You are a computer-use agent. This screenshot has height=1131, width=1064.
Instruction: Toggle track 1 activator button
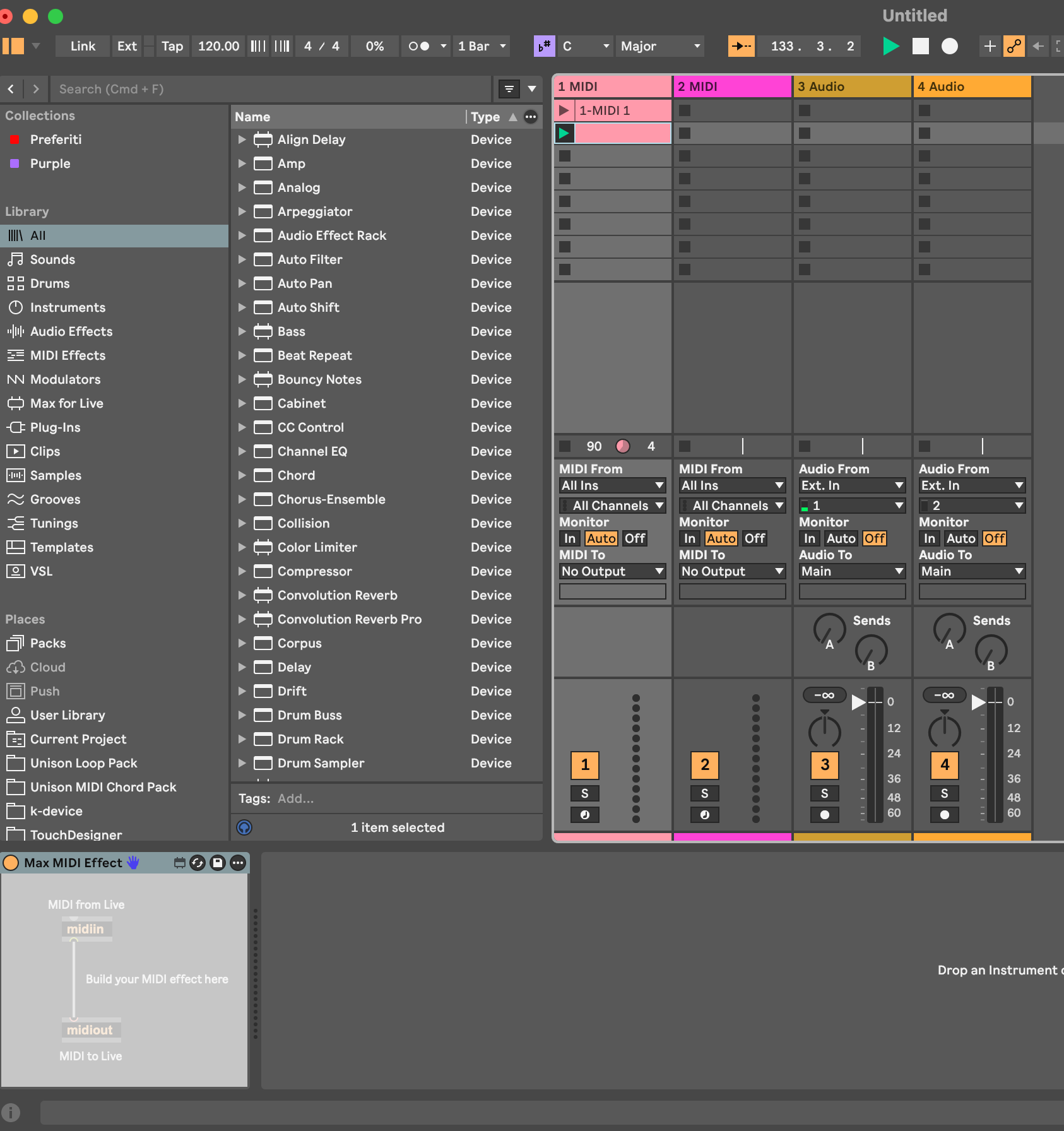pos(584,765)
